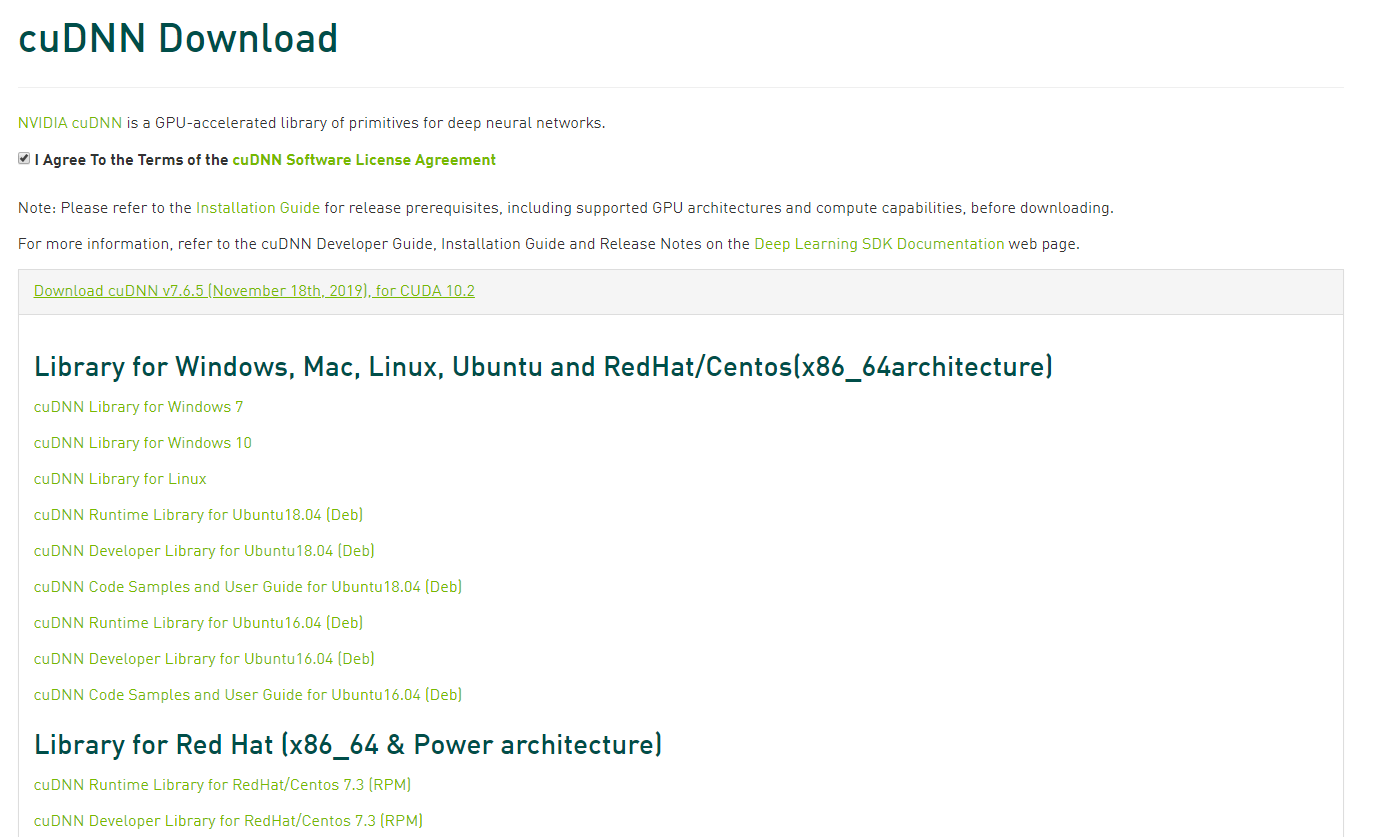This screenshot has height=837, width=1391.
Task: Uncheck the I Agree To the Terms checkbox
Action: pos(24,159)
